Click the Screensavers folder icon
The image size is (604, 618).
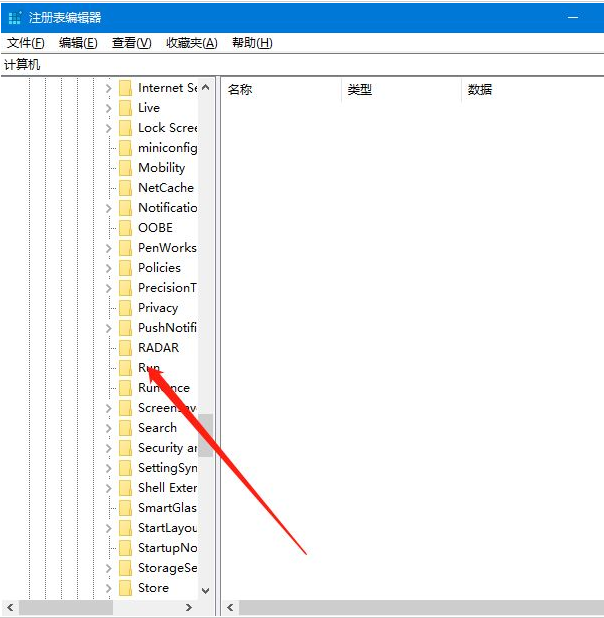click(x=125, y=408)
